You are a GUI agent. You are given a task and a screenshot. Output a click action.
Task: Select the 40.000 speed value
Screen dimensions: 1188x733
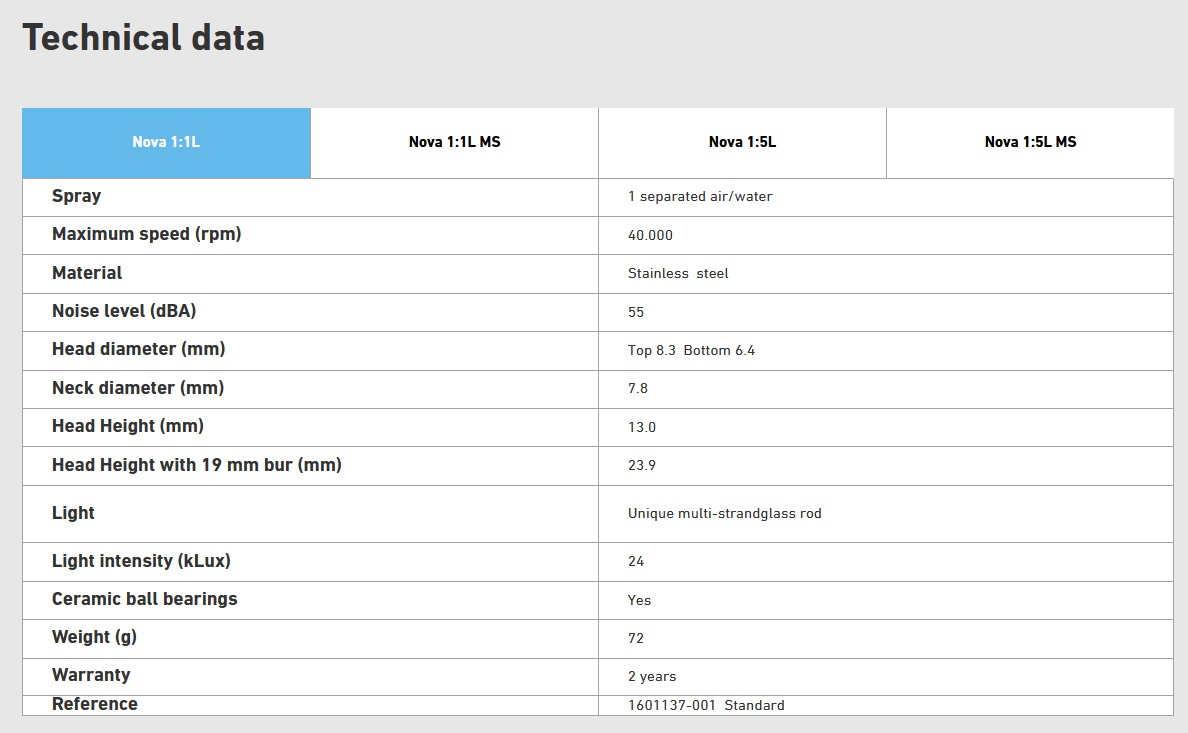click(x=650, y=235)
